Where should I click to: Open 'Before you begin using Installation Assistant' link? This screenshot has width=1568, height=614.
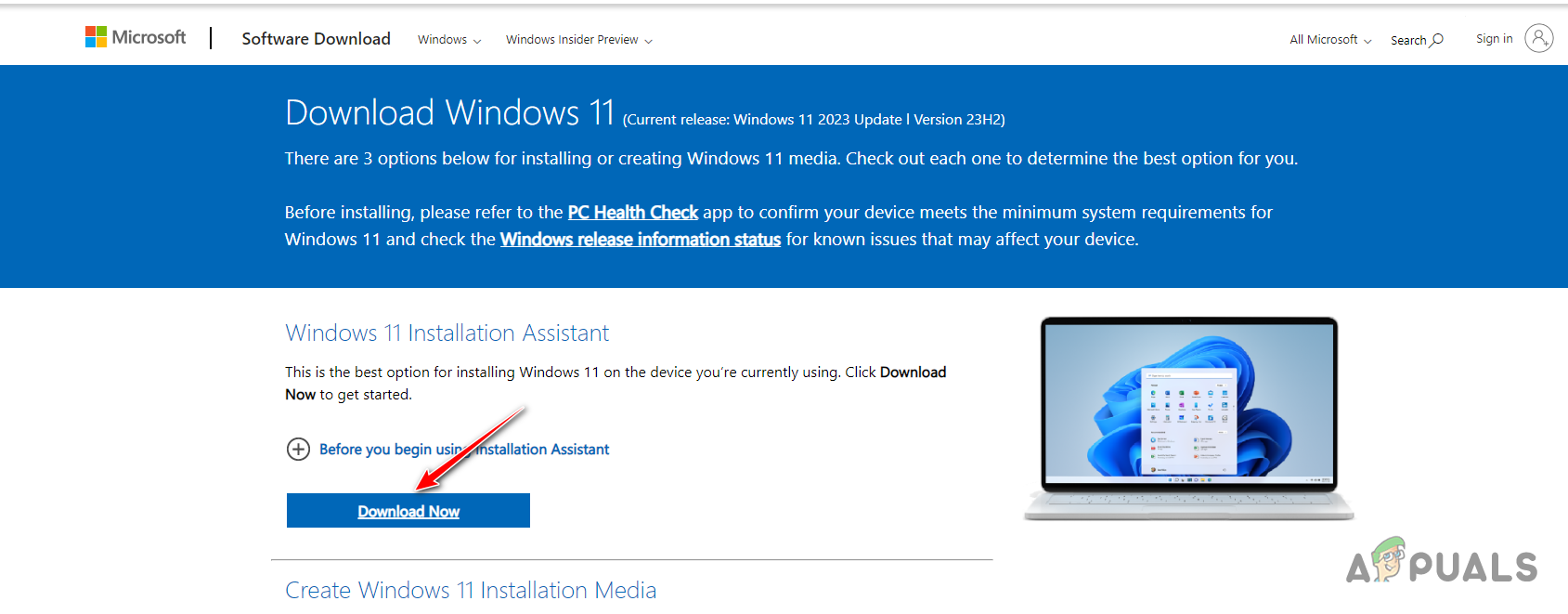464,450
